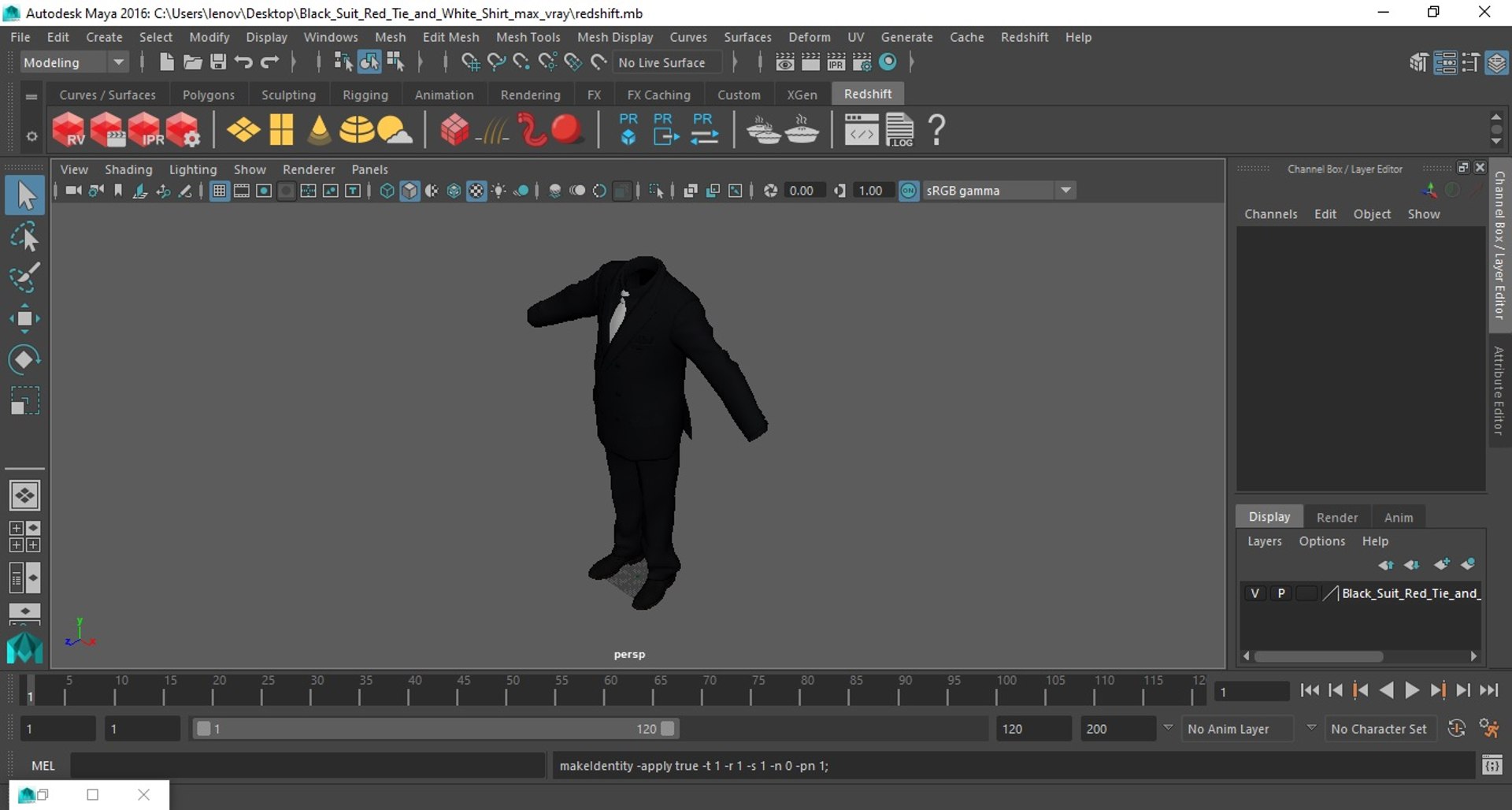Select Black_Suit_Red_Tie_and_ layer row
1512x810 pixels.
click(1361, 593)
